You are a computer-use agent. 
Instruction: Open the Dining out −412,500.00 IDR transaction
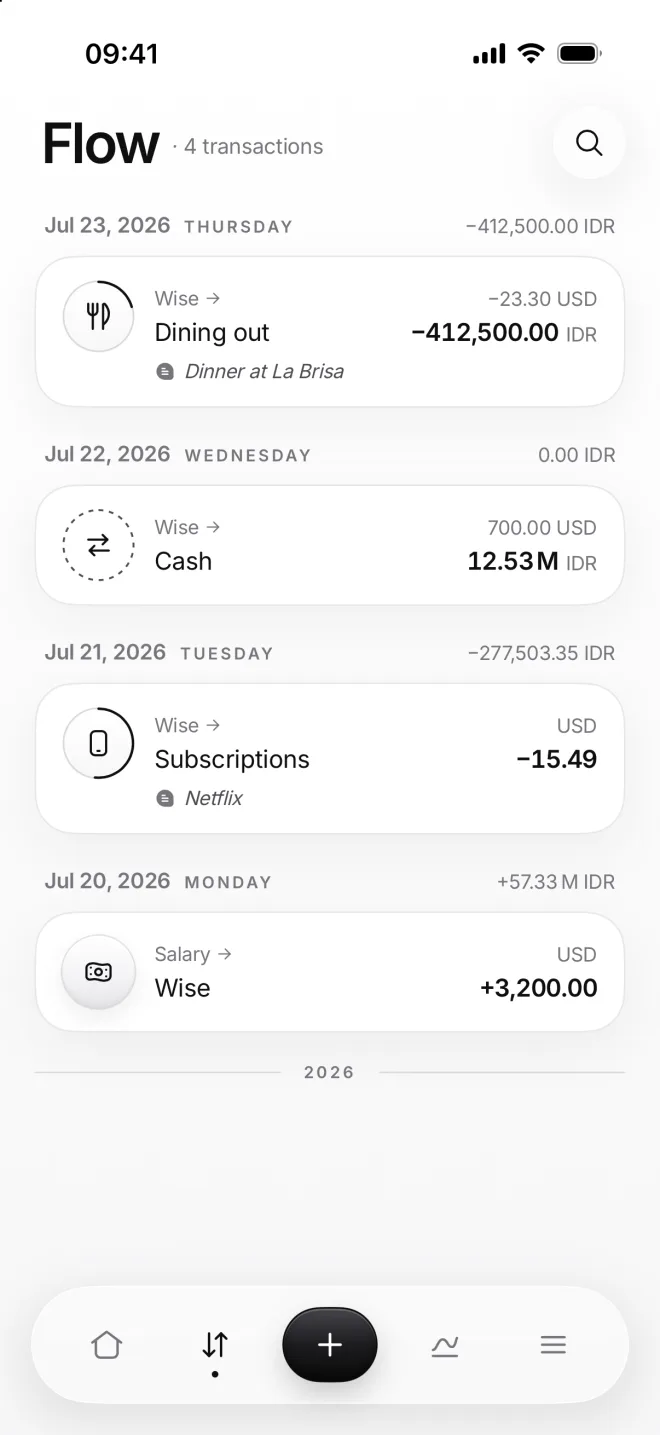coord(330,332)
